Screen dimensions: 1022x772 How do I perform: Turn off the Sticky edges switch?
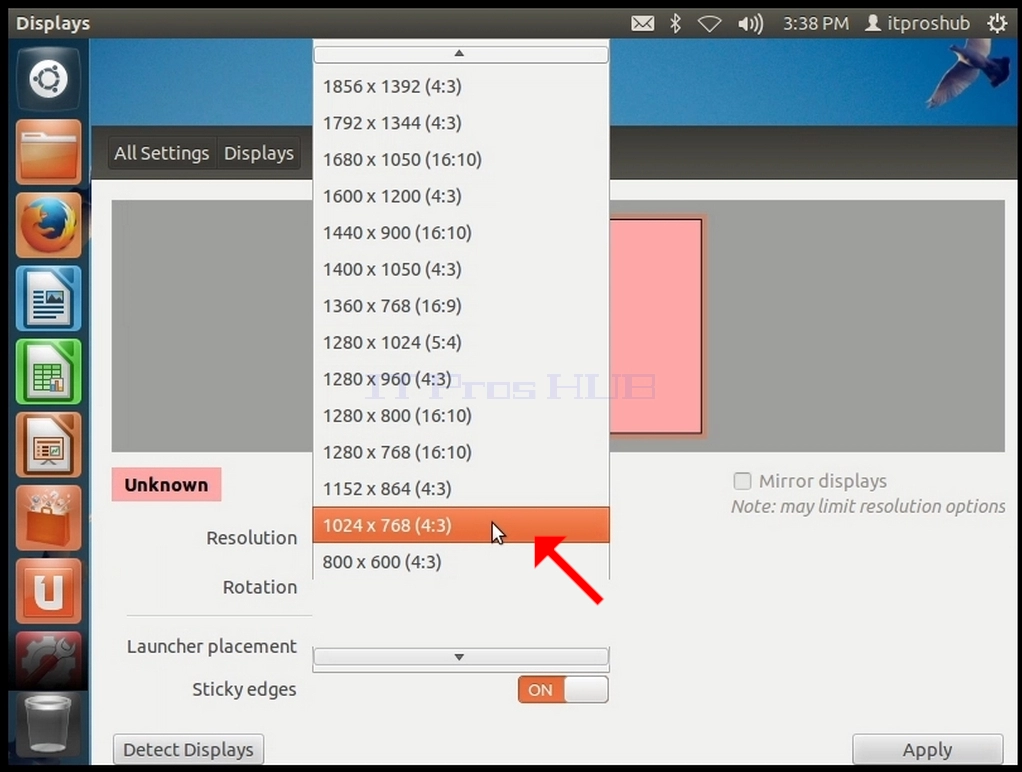(563, 690)
